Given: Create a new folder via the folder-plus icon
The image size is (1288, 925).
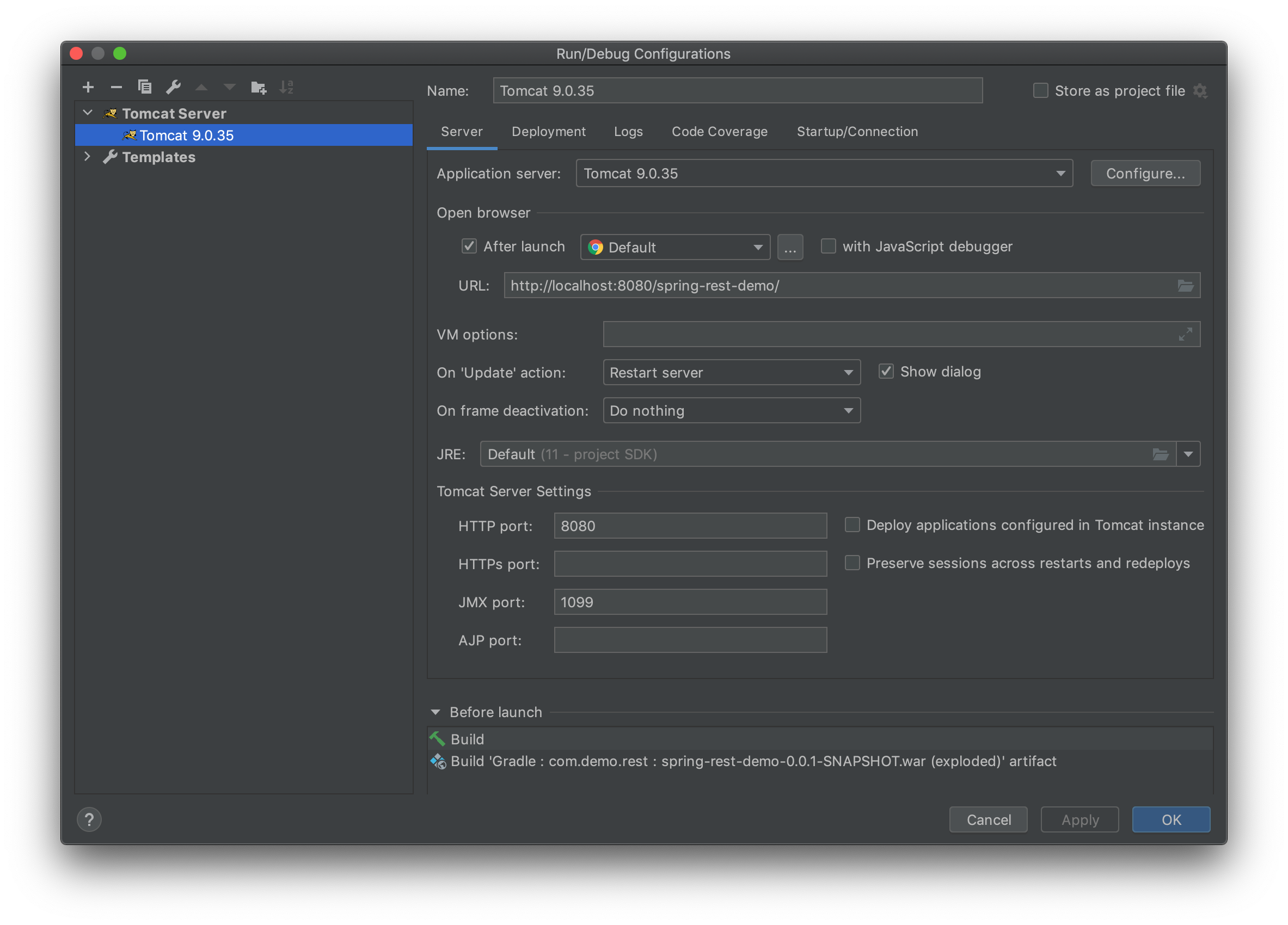Looking at the screenshot, I should coord(259,88).
